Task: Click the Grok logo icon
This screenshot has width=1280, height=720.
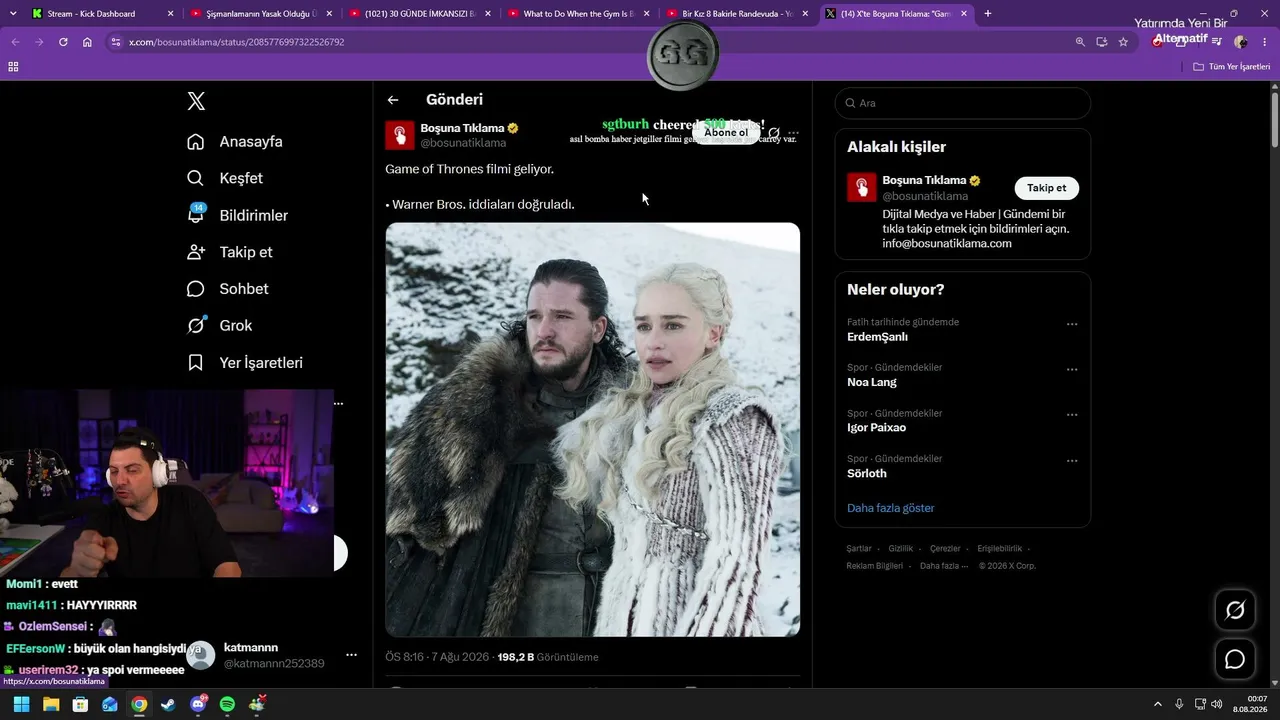Action: pyautogui.click(x=196, y=326)
